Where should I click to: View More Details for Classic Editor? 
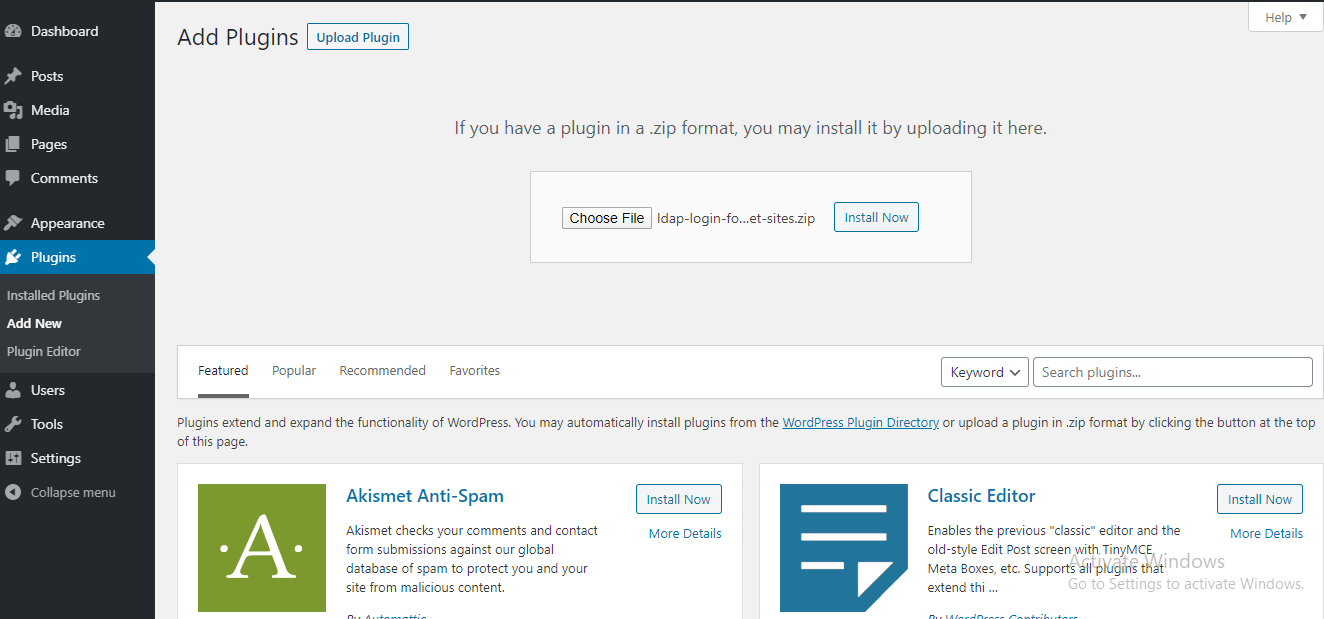click(x=1266, y=533)
